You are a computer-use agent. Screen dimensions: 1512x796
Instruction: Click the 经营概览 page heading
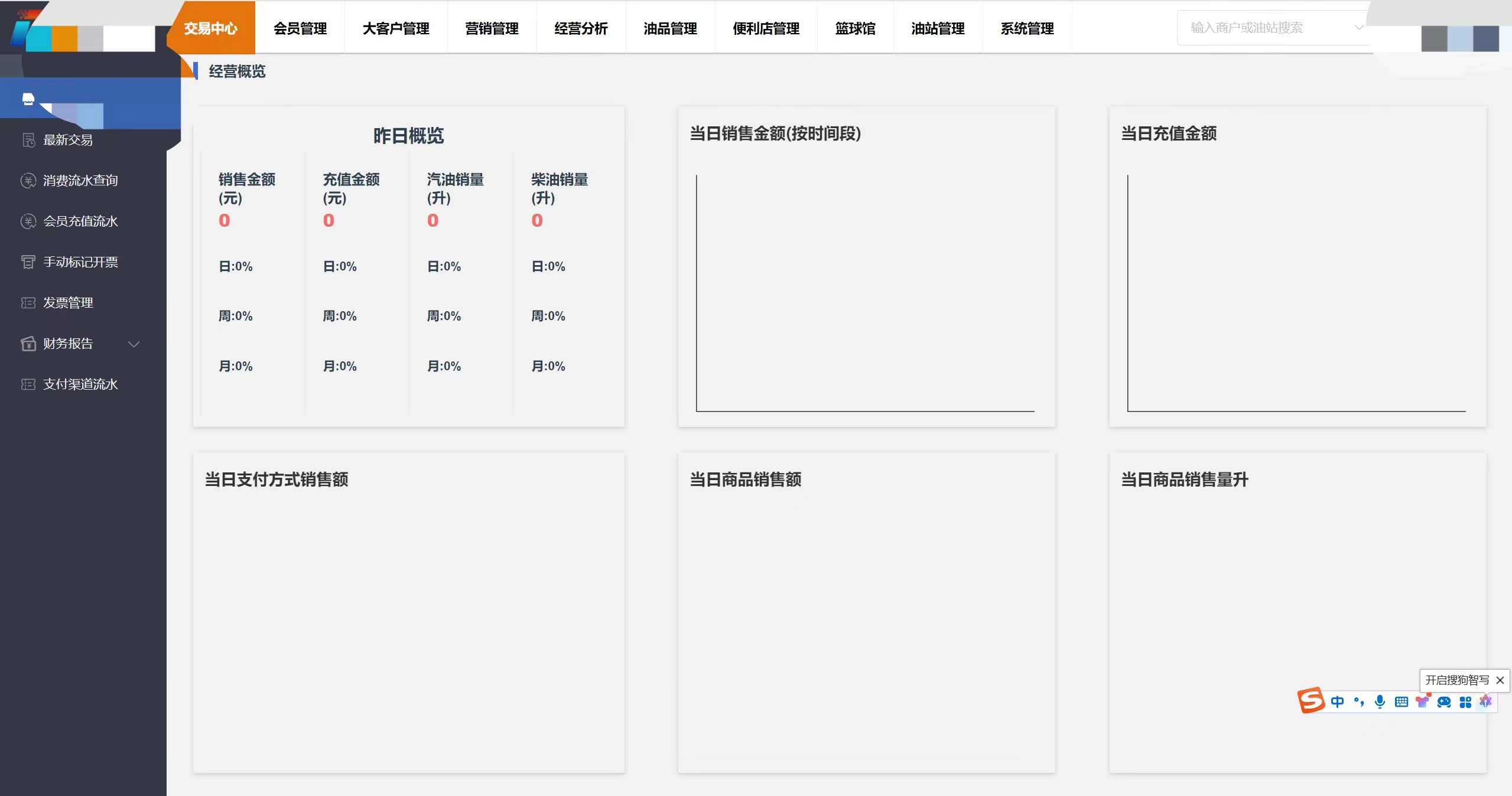pos(237,71)
